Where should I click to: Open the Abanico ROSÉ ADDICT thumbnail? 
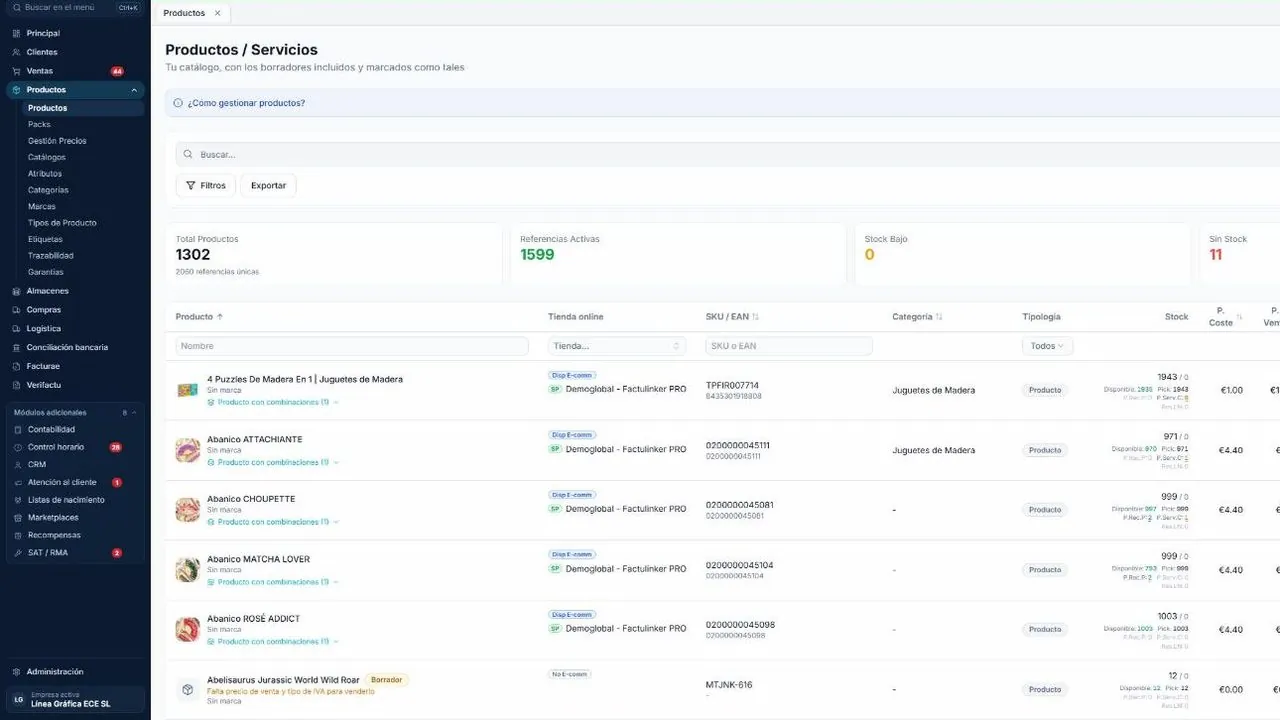[188, 630]
